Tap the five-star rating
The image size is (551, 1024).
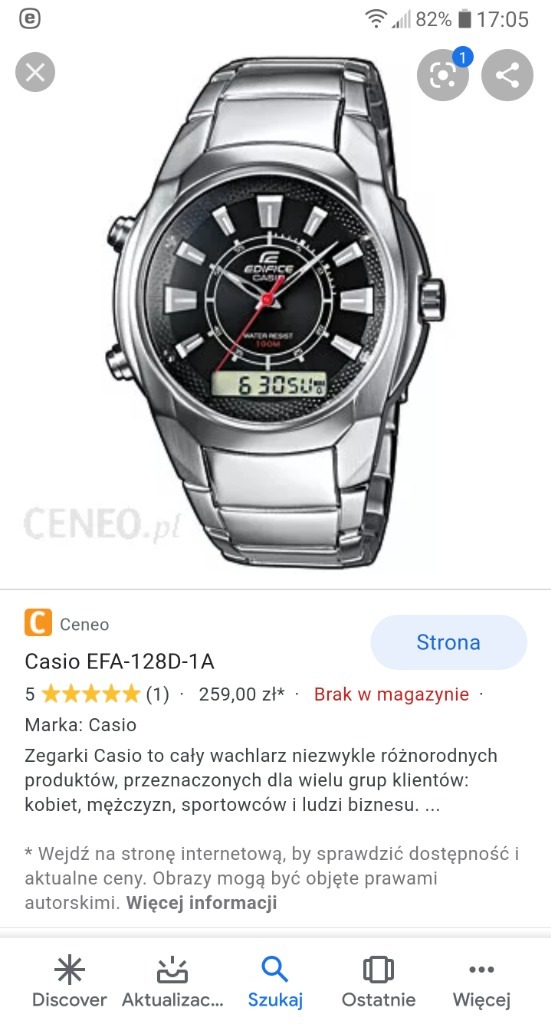pyautogui.click(x=90, y=694)
